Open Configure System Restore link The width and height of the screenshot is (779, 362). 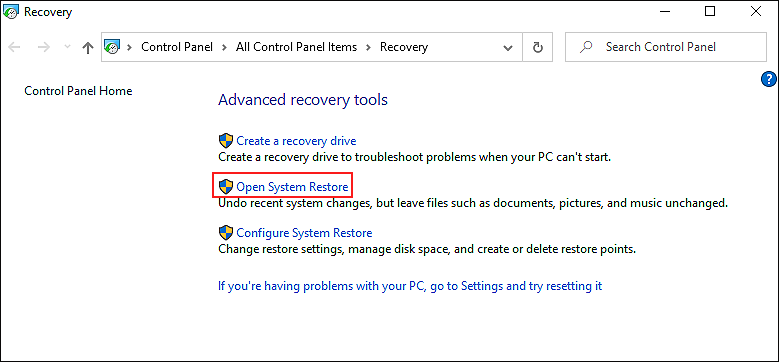coord(304,232)
